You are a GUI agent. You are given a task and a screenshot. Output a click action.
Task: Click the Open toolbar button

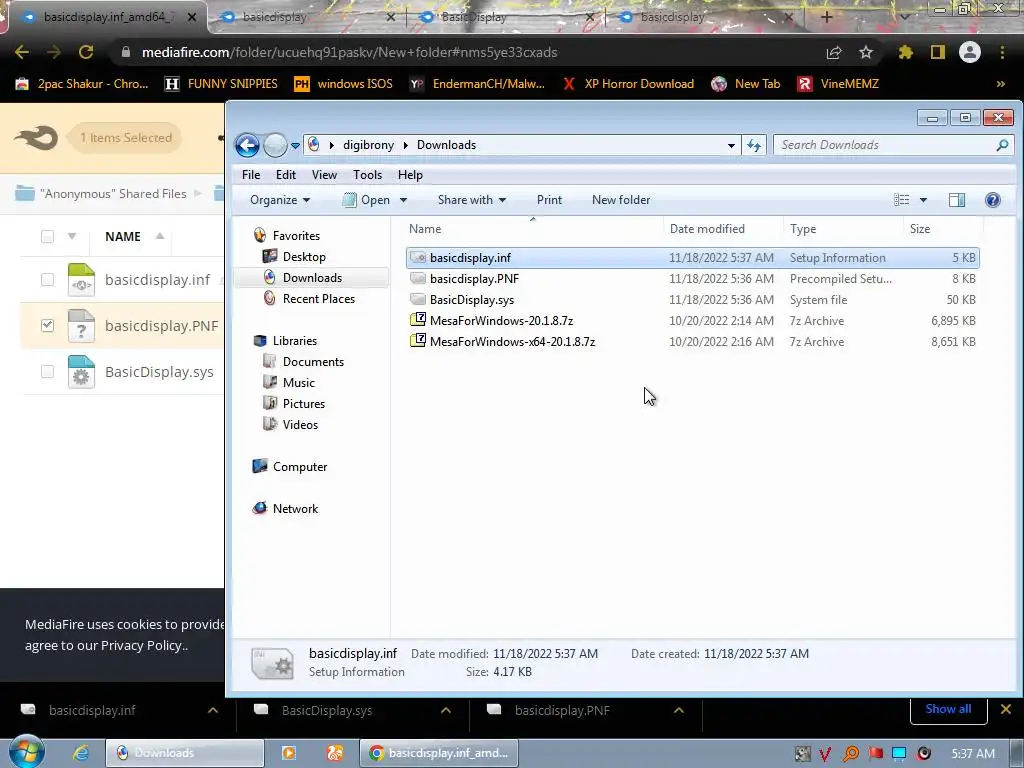(366, 200)
